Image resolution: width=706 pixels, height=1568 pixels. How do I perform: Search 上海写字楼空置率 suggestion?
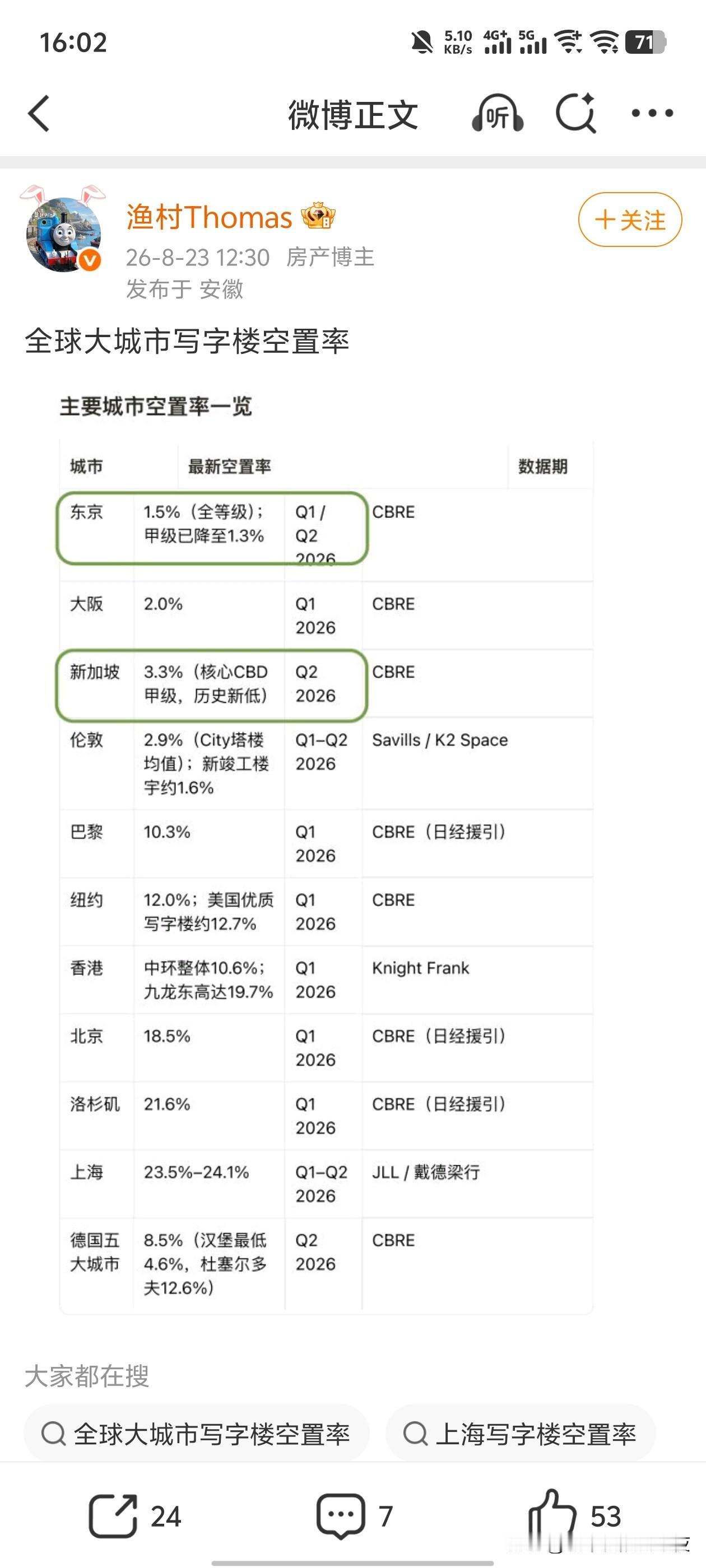point(521,1434)
